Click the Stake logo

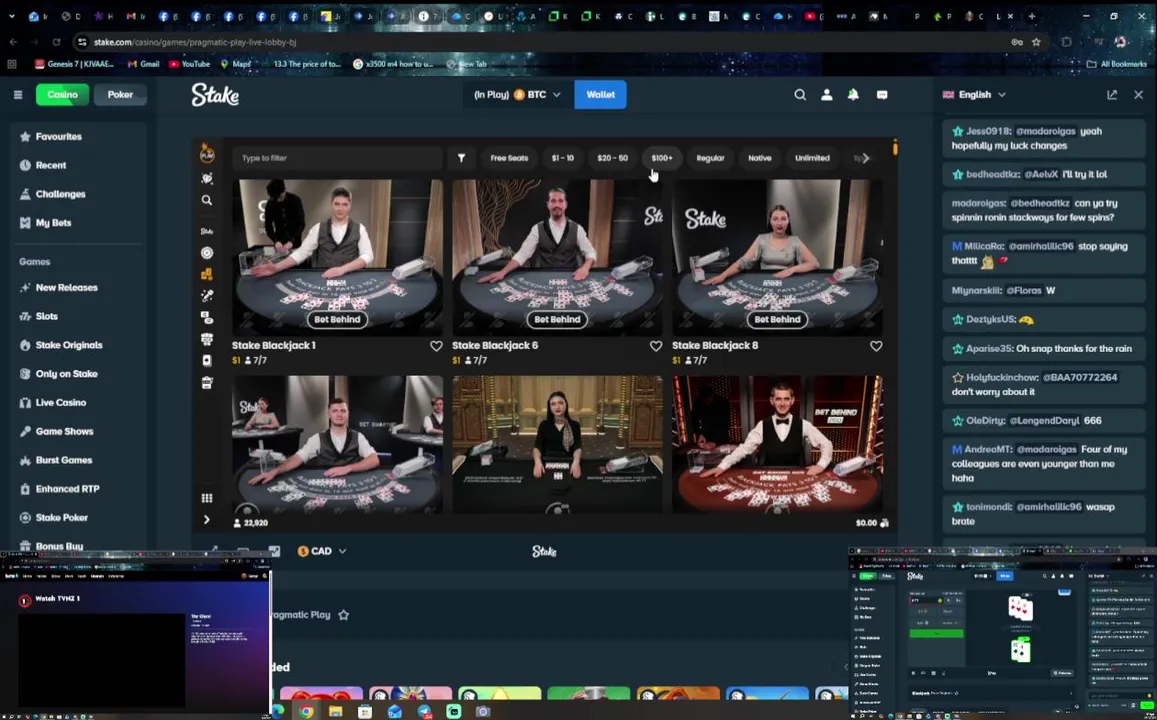215,94
